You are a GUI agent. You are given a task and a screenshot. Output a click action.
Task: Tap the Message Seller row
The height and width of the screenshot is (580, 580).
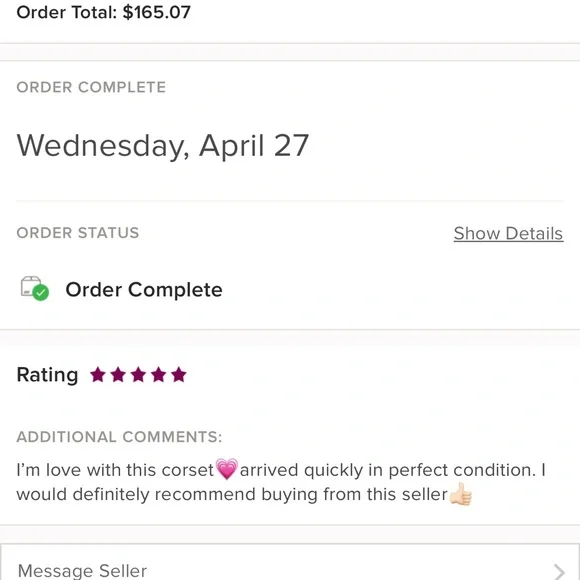point(290,562)
